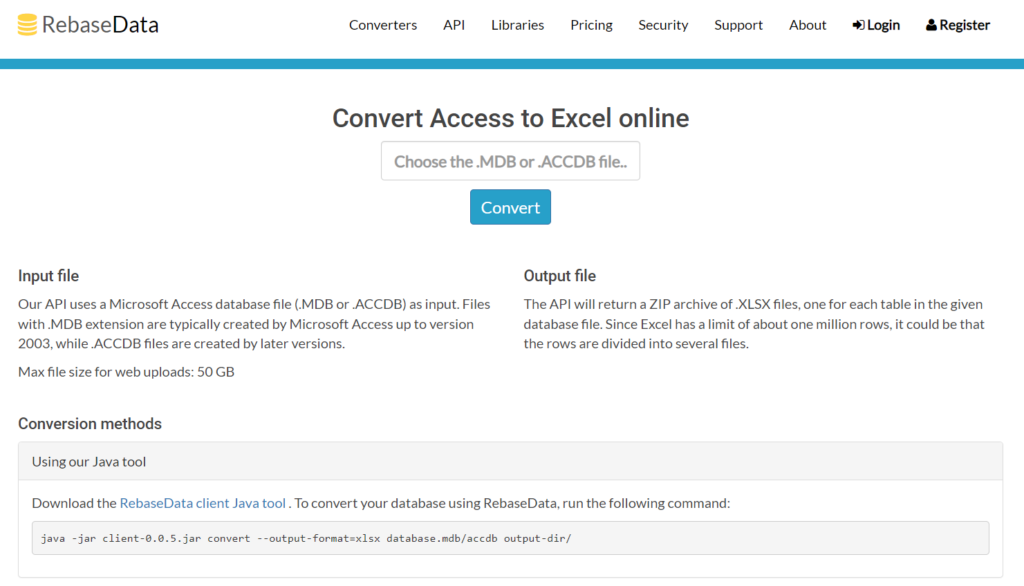
Task: Click the Register text link
Action: 965,25
